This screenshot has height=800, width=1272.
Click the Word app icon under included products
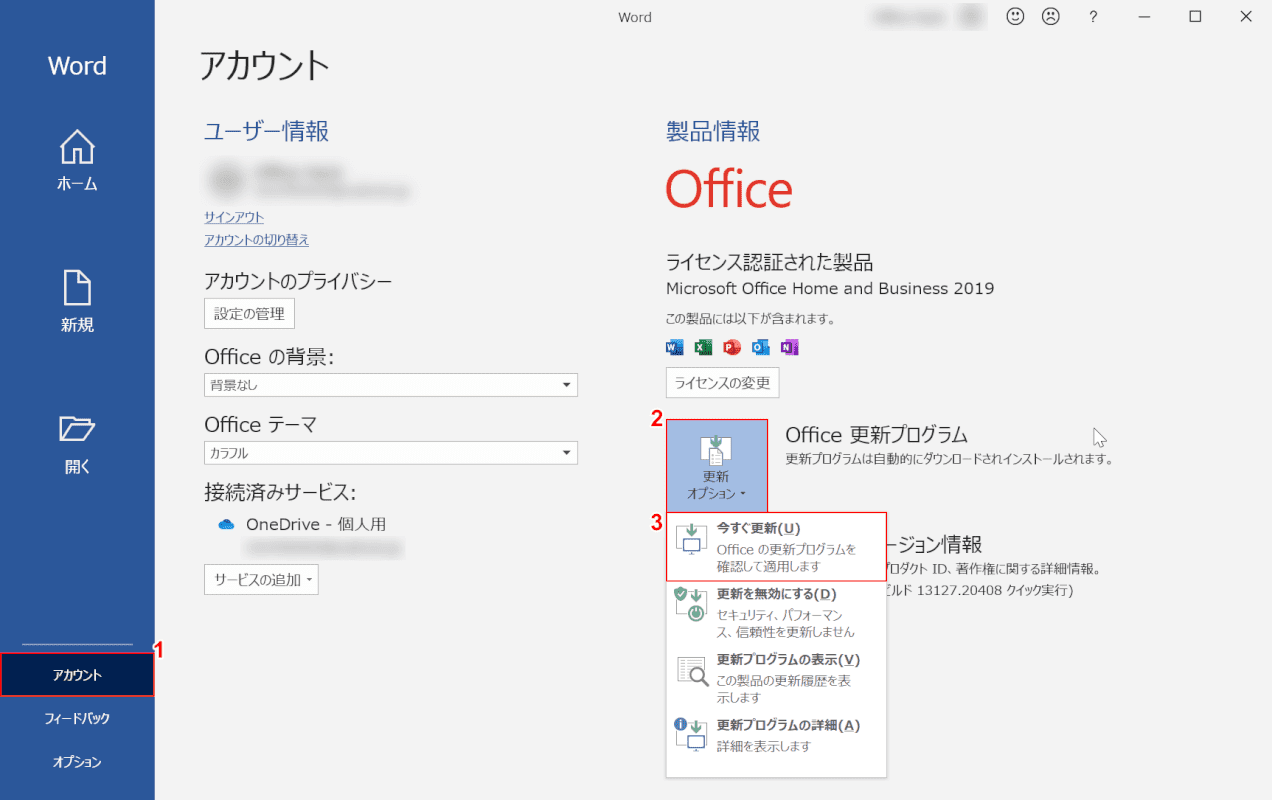(674, 347)
